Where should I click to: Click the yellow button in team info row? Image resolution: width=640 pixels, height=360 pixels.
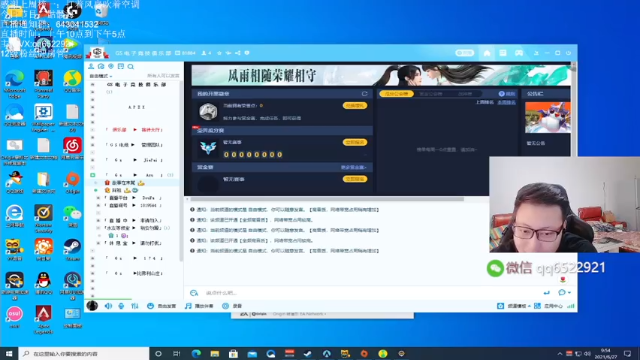(355, 106)
